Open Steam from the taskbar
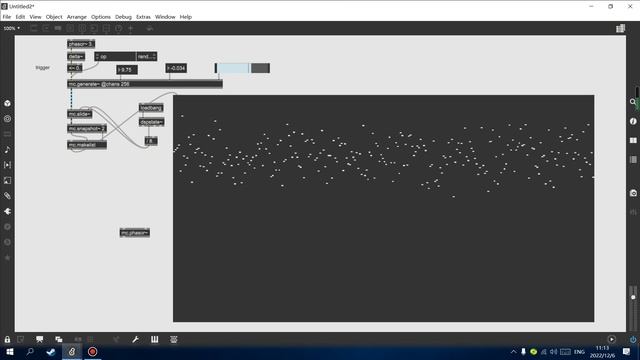 [51, 351]
